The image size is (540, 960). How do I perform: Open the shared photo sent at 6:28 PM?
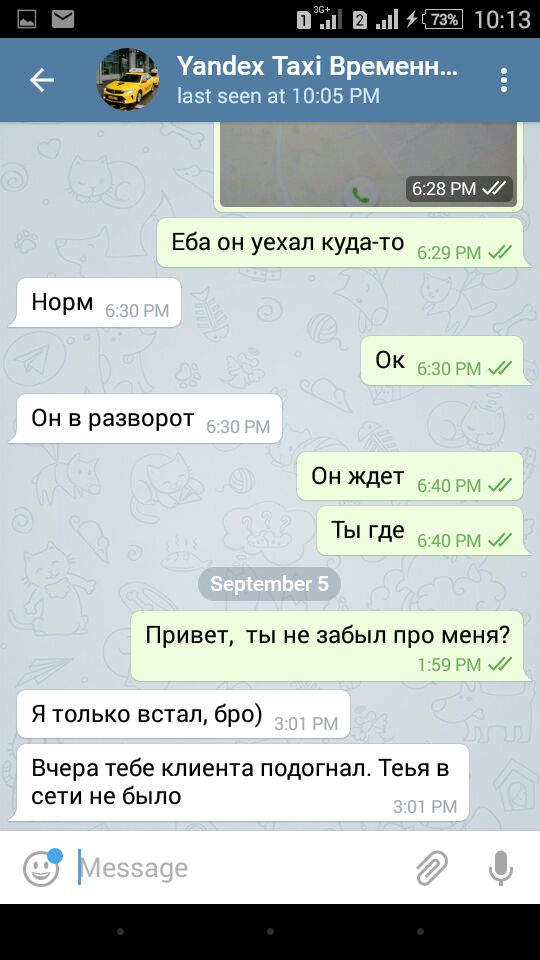(369, 165)
